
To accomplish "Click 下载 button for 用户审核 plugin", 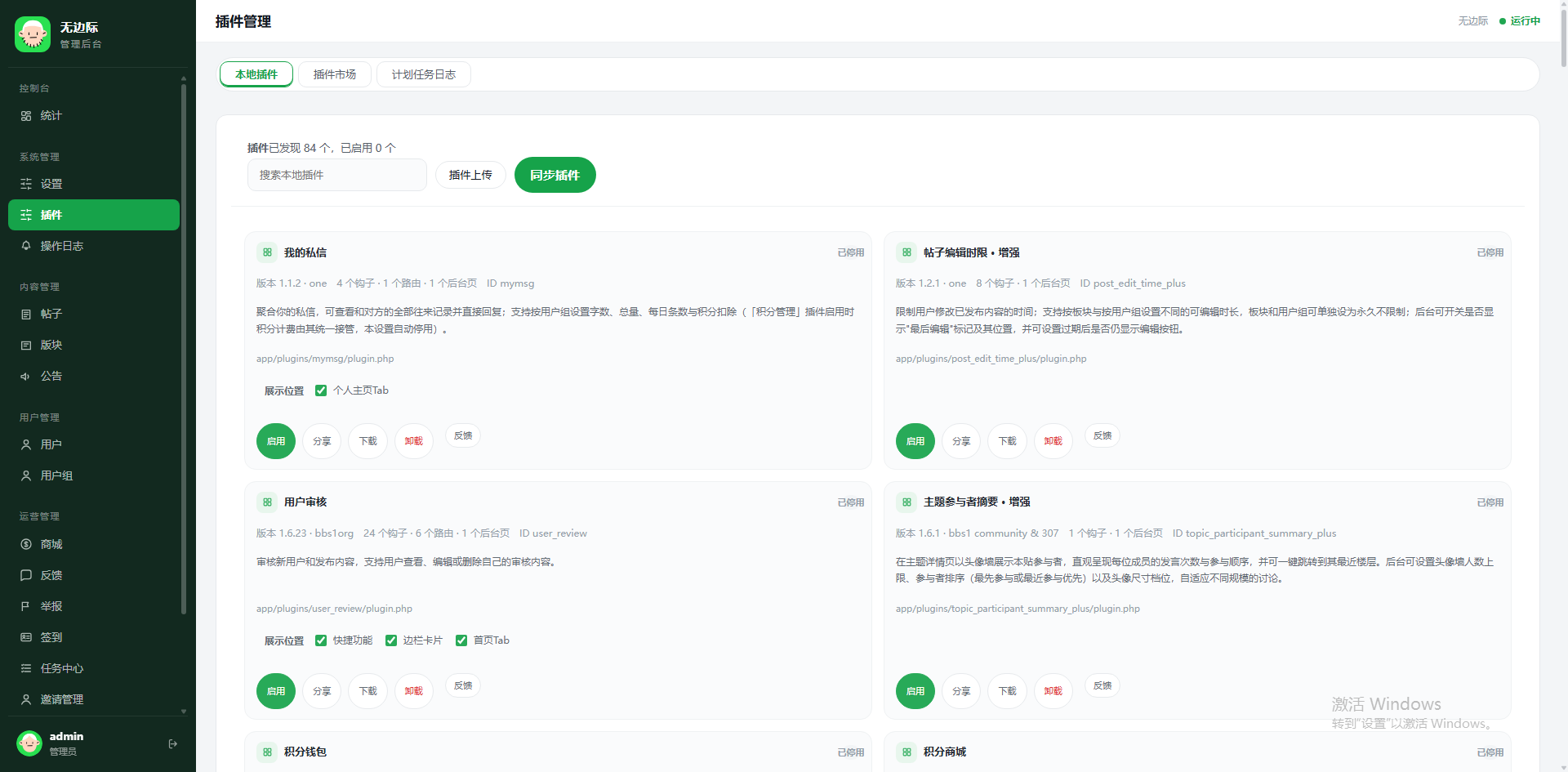I will (368, 691).
